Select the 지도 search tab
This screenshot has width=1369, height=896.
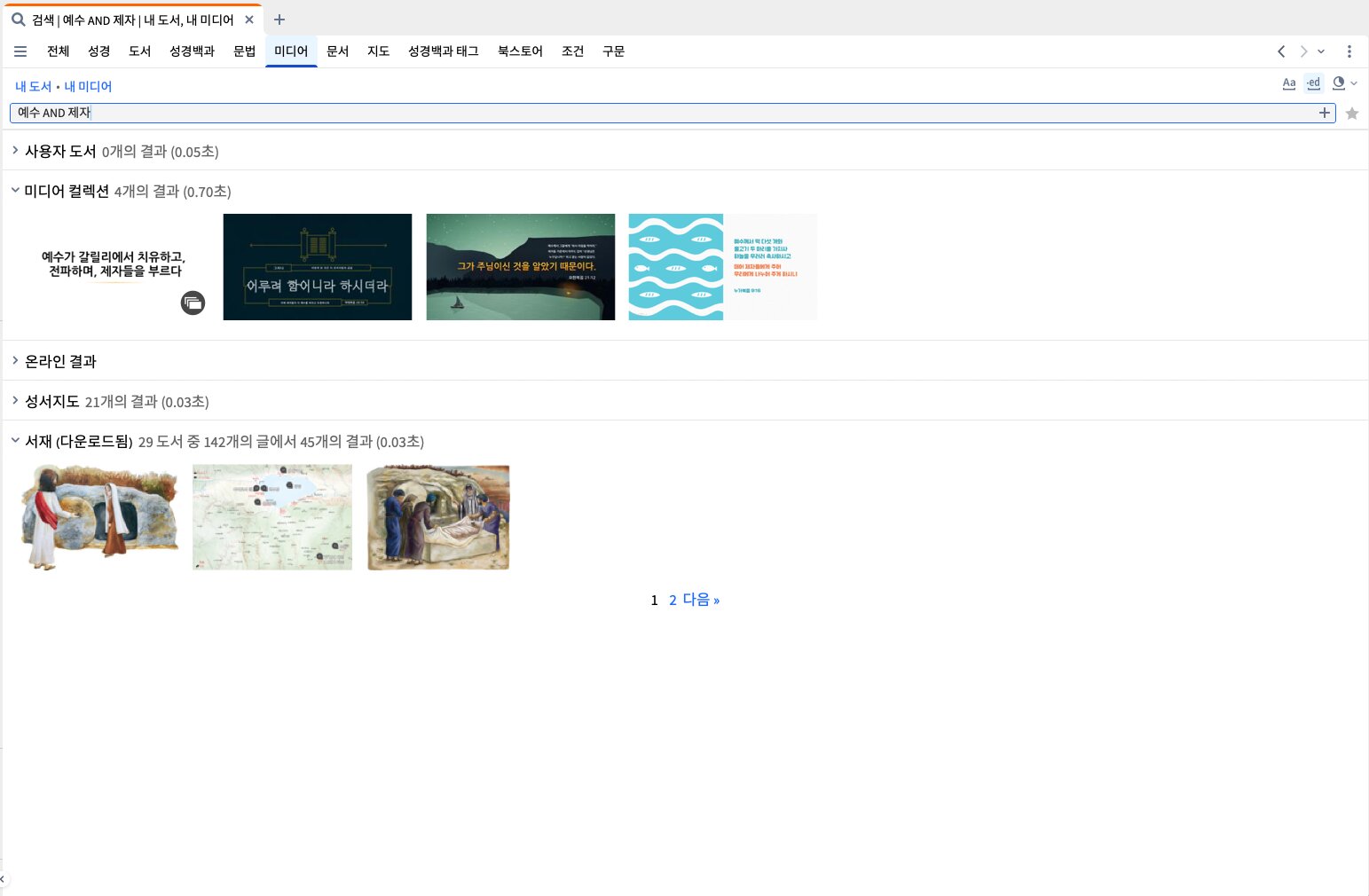point(379,51)
